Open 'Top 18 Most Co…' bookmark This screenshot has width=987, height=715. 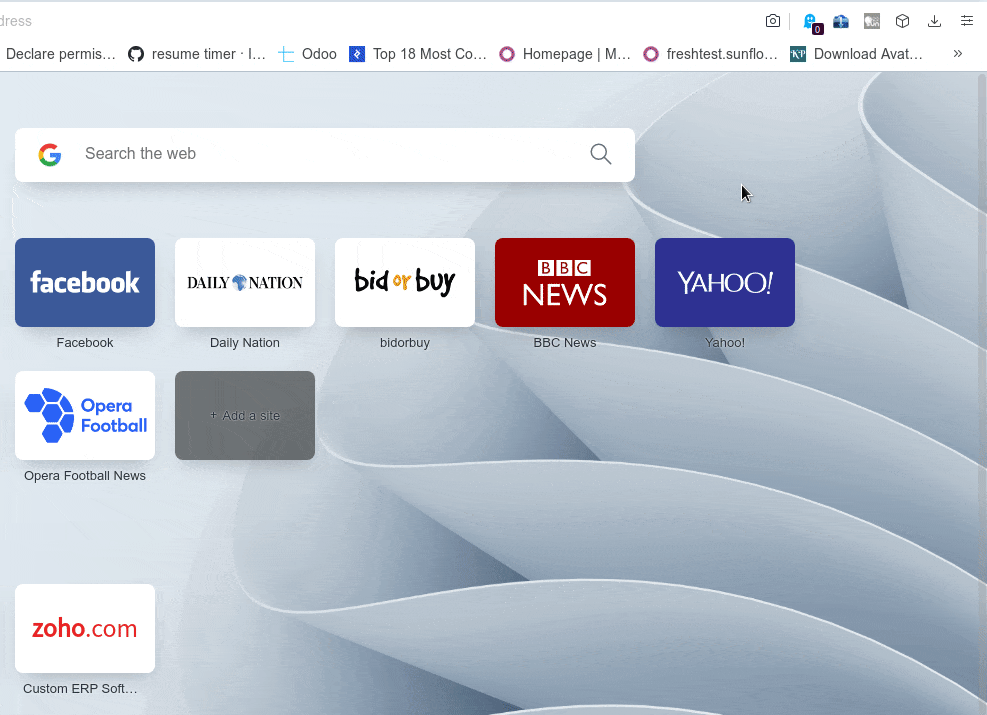click(x=418, y=54)
